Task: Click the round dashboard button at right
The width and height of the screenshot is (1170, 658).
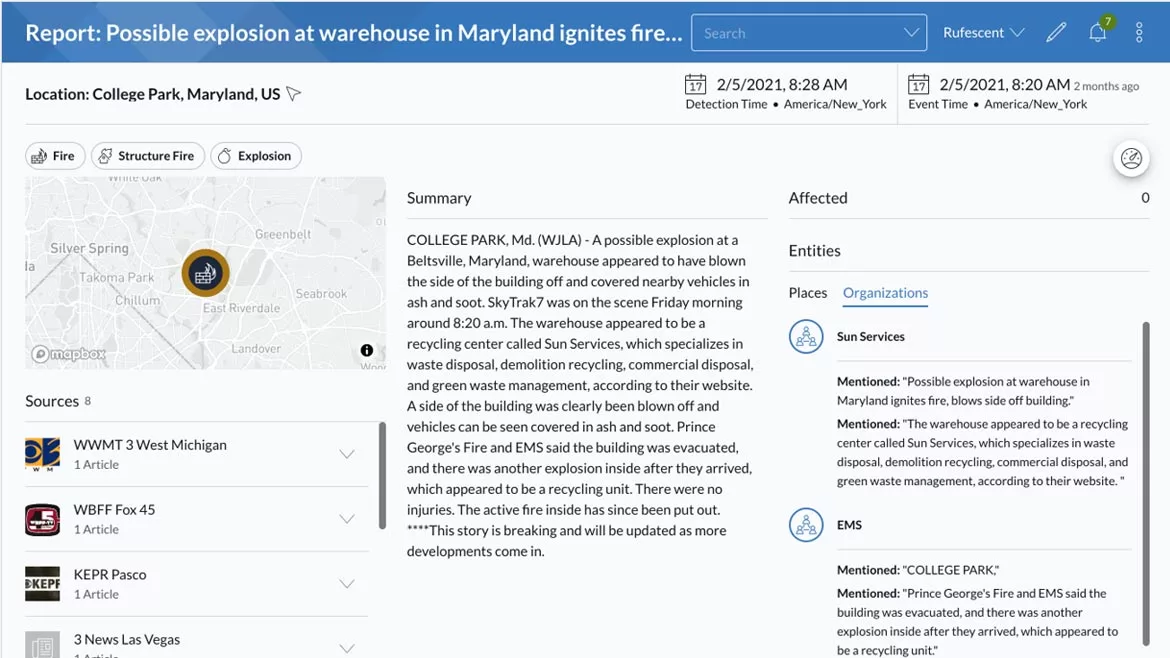Action: tap(1131, 158)
